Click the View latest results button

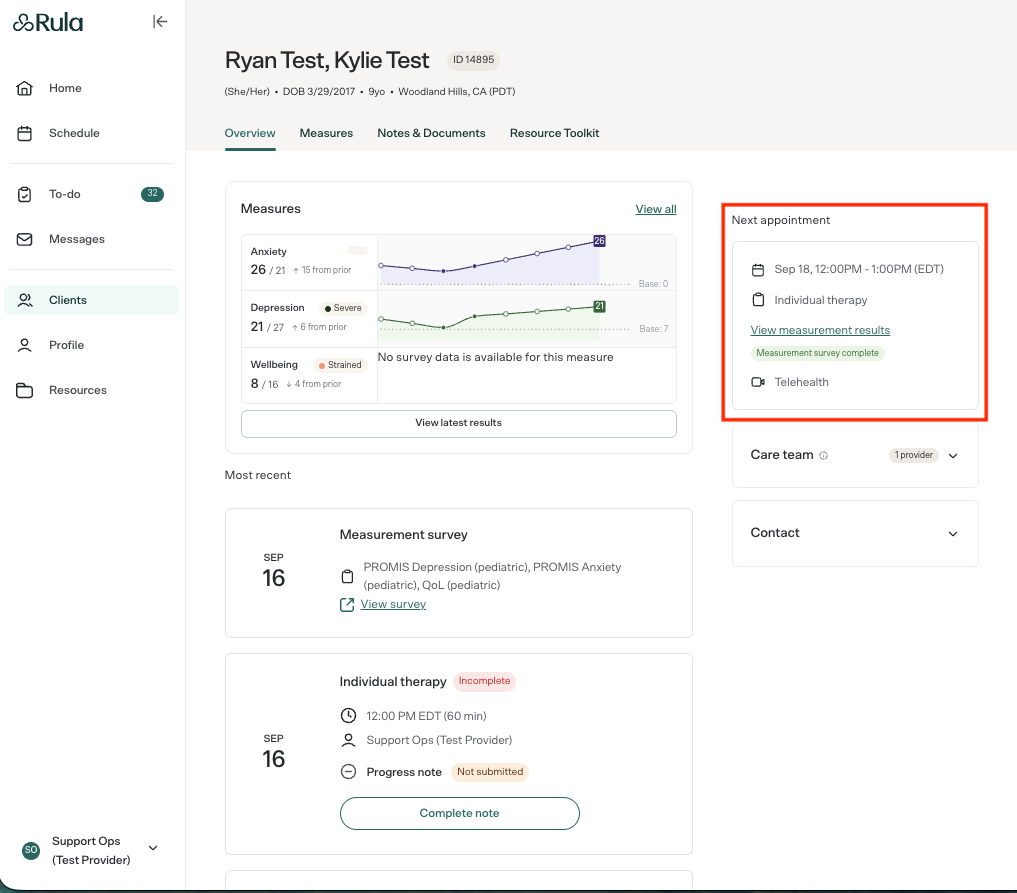point(459,423)
